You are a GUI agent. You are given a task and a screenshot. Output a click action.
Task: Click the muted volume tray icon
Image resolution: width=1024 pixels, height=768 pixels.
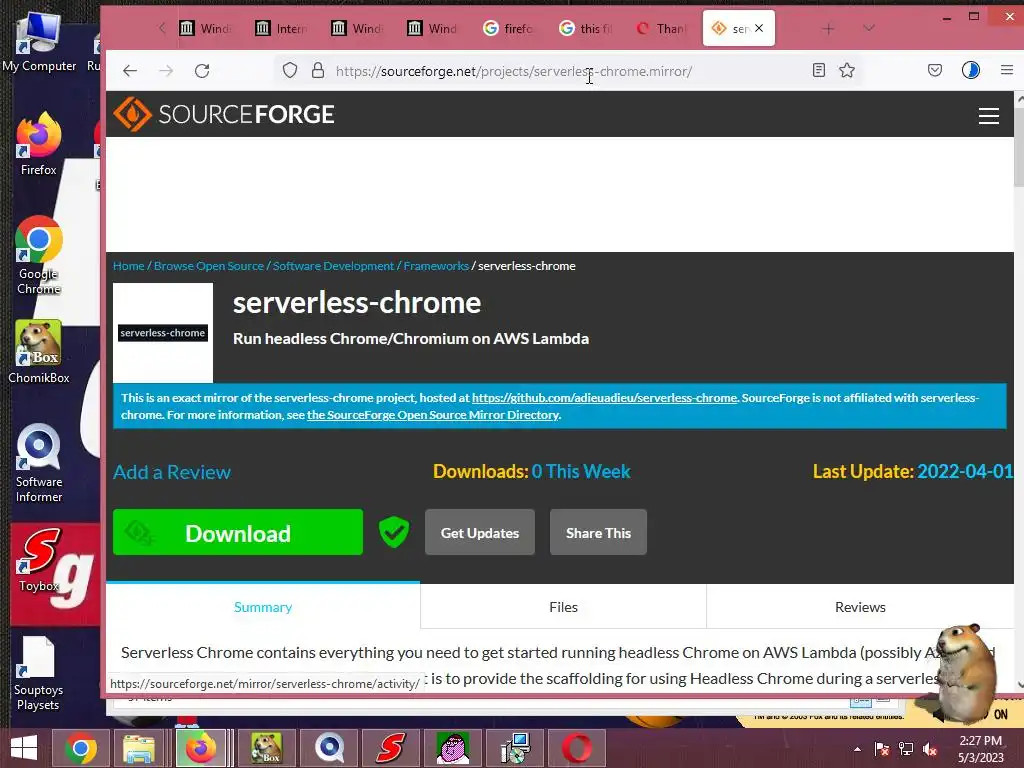[930, 749]
